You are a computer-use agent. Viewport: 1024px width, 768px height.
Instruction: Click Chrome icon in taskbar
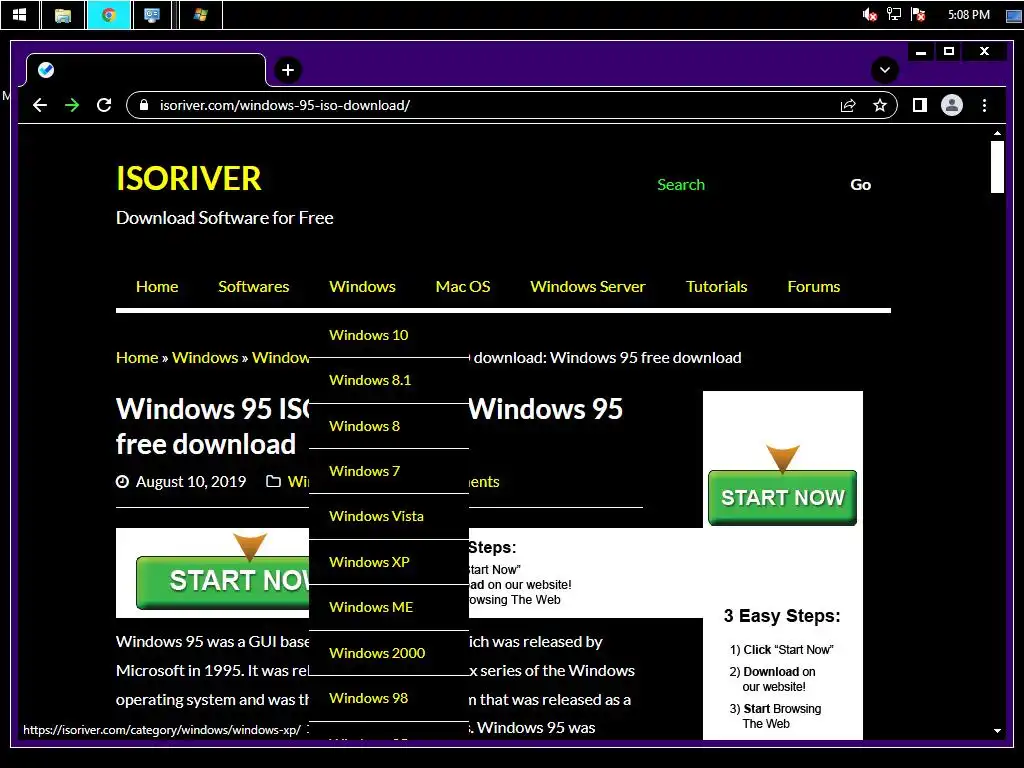coord(108,14)
